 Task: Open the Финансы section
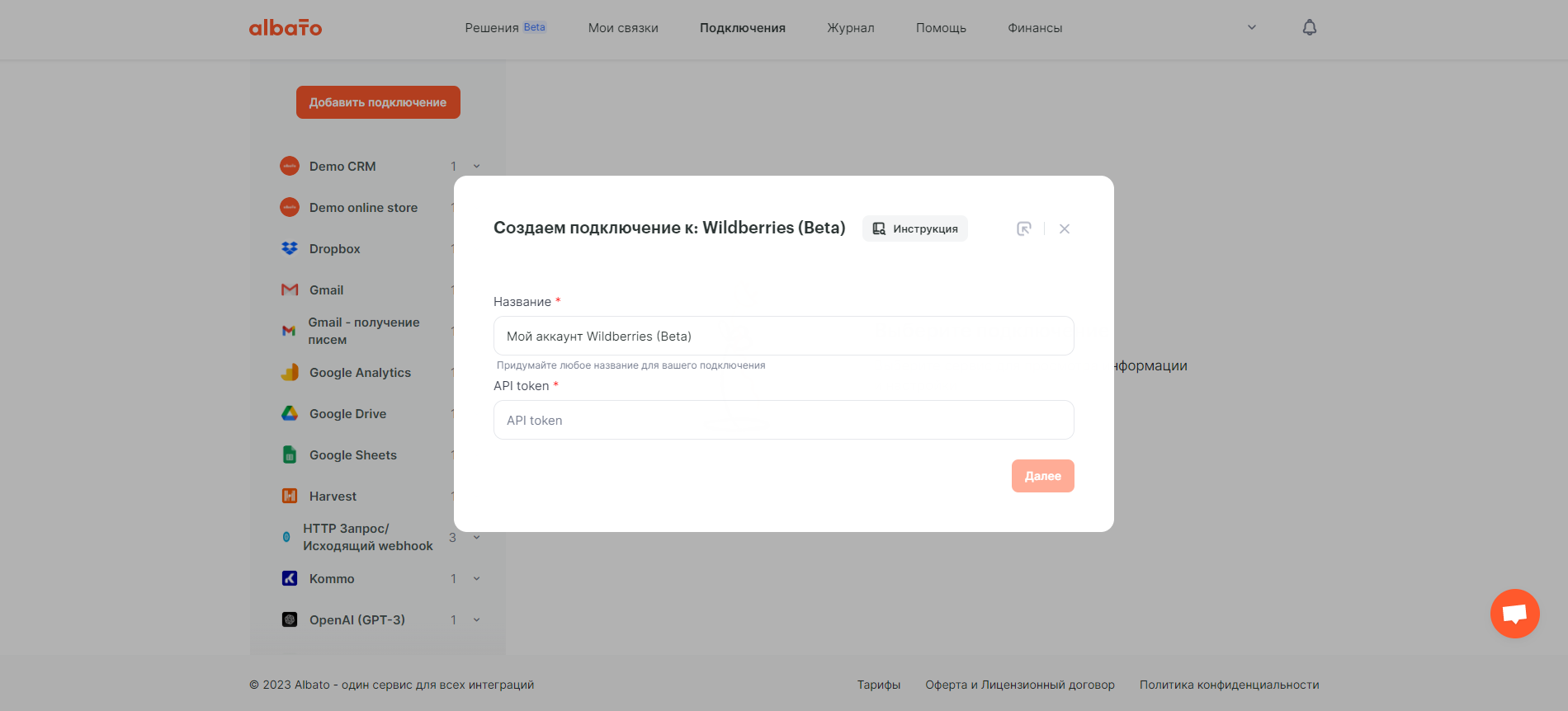coord(1034,28)
